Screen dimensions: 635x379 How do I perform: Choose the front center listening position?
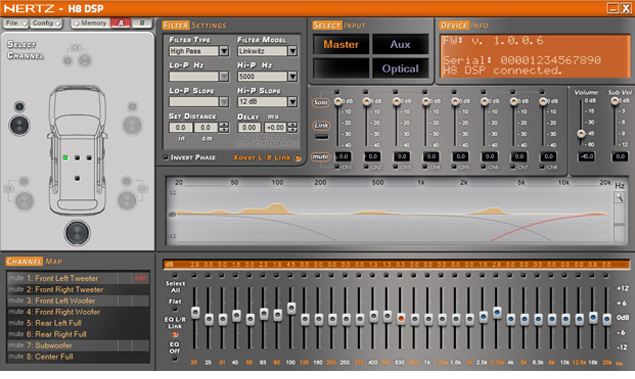tap(77, 158)
